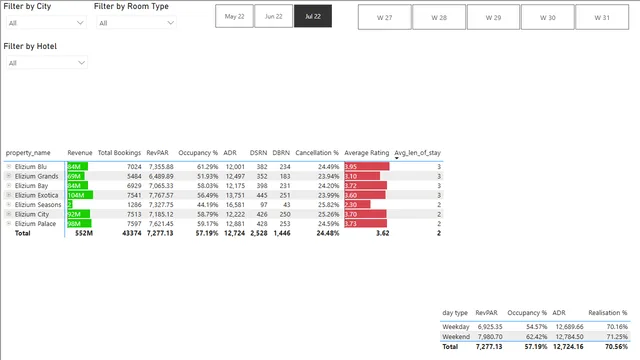Select the Elizium City property name
The image size is (640, 360).
point(32,214)
